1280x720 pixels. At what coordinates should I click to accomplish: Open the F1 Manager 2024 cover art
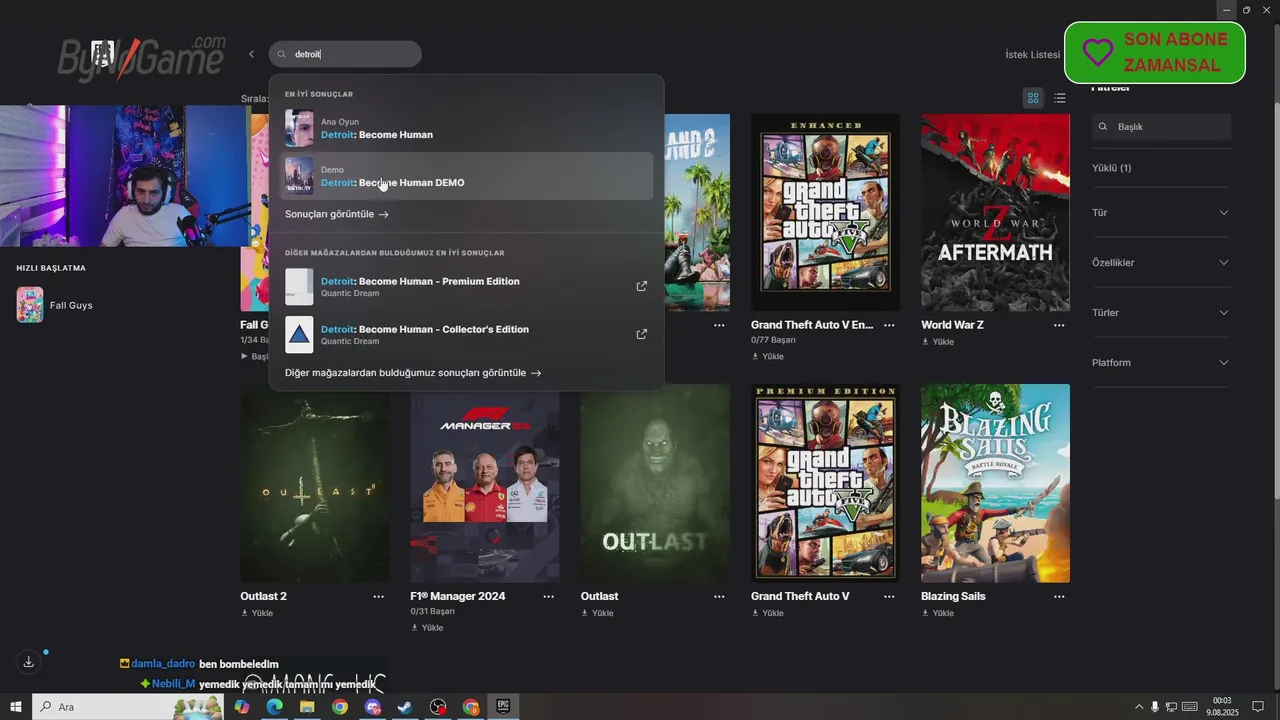tap(485, 483)
